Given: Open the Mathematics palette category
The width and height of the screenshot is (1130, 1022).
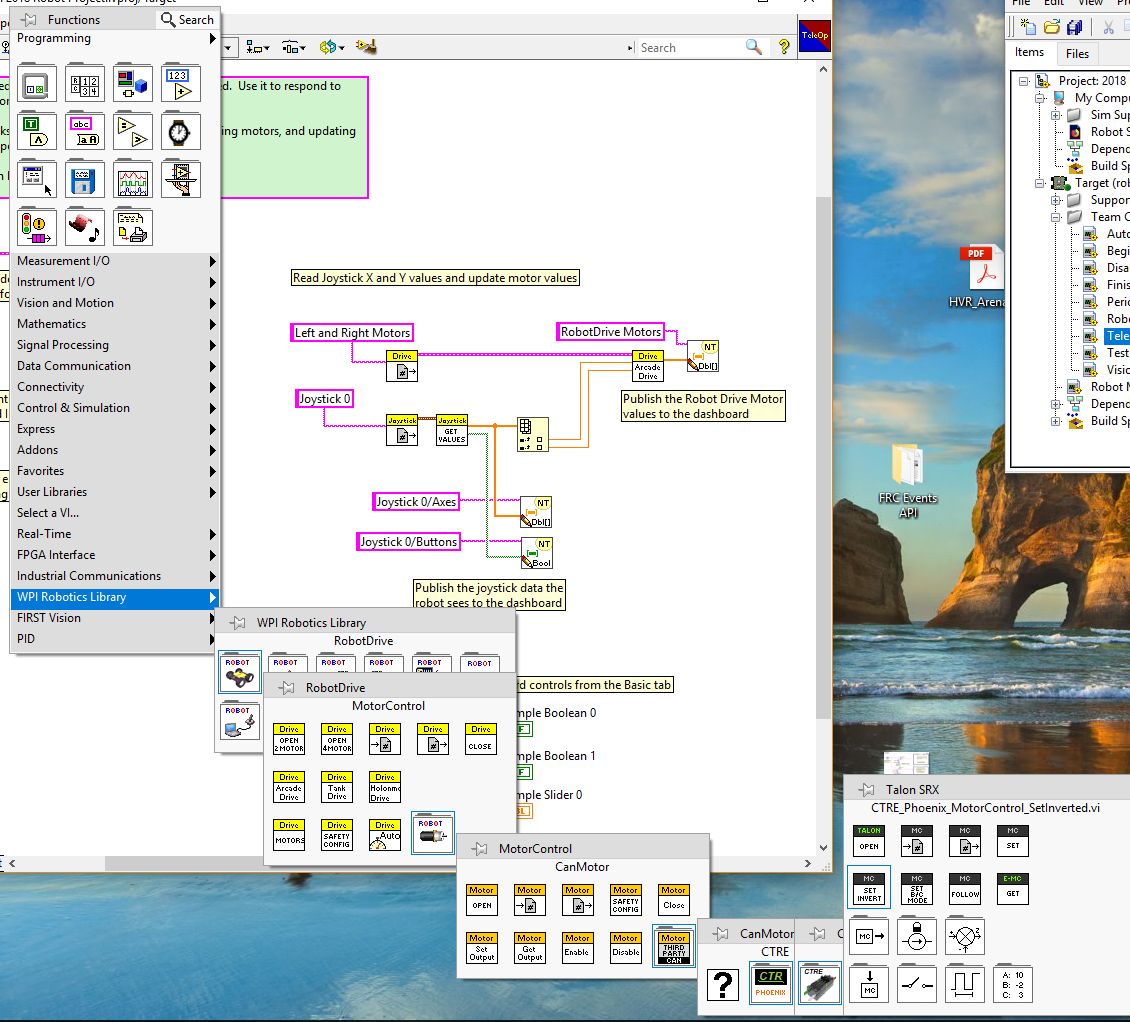Looking at the screenshot, I should tap(115, 324).
